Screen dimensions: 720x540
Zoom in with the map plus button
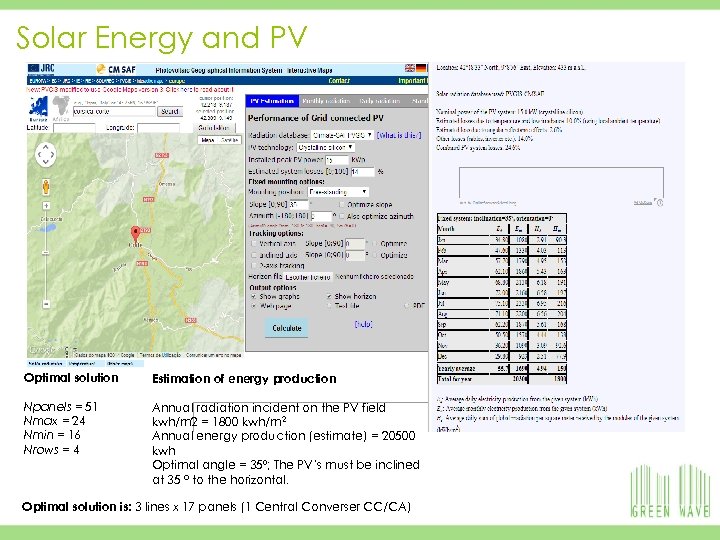click(x=46, y=206)
